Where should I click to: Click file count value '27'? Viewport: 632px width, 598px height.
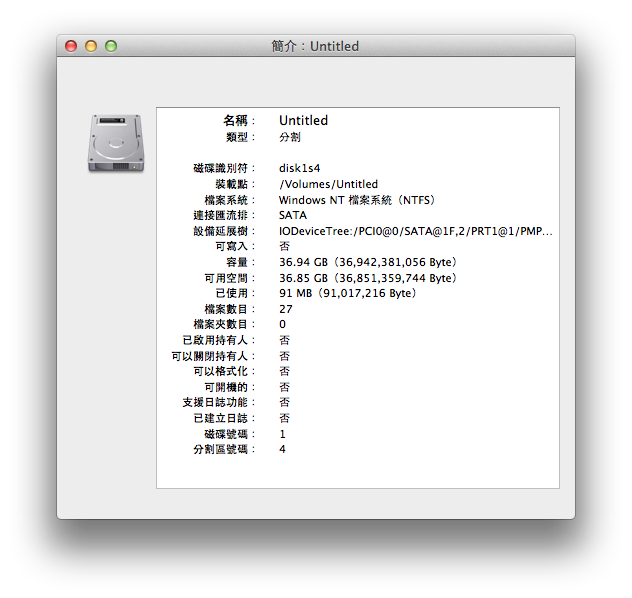tap(286, 309)
